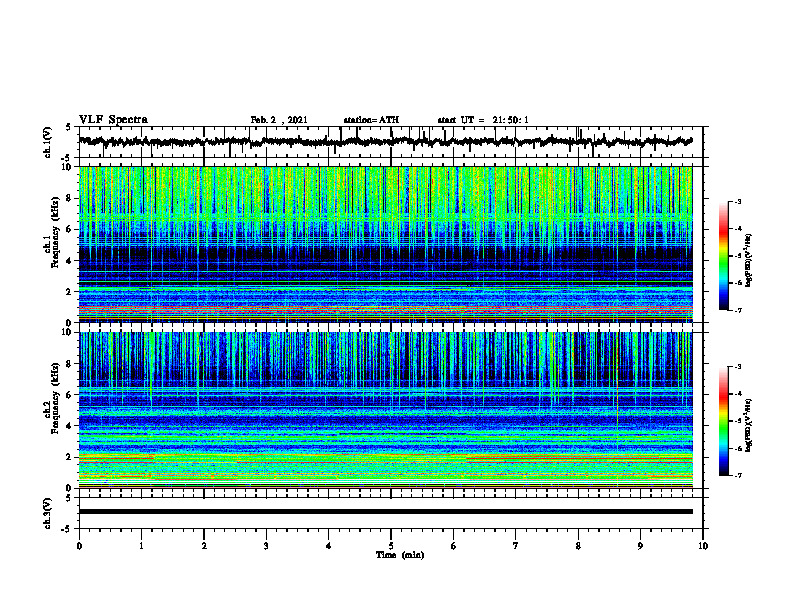Click the 'ch.1(V)' axis label of top waveform
Screen dimensions: 792x612
tap(48, 142)
